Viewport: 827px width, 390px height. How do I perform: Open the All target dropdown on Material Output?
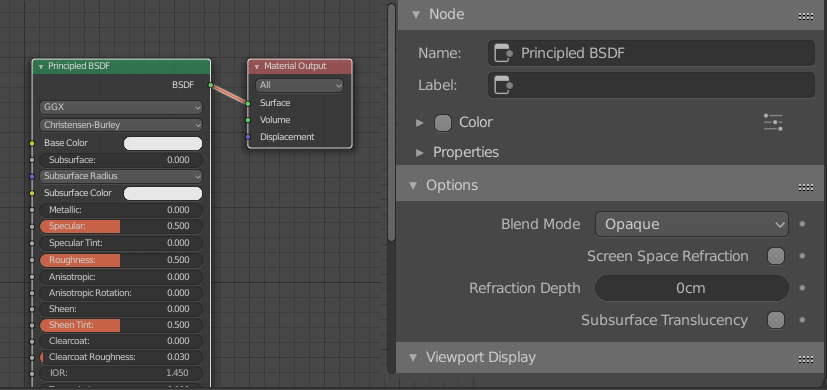[x=300, y=85]
